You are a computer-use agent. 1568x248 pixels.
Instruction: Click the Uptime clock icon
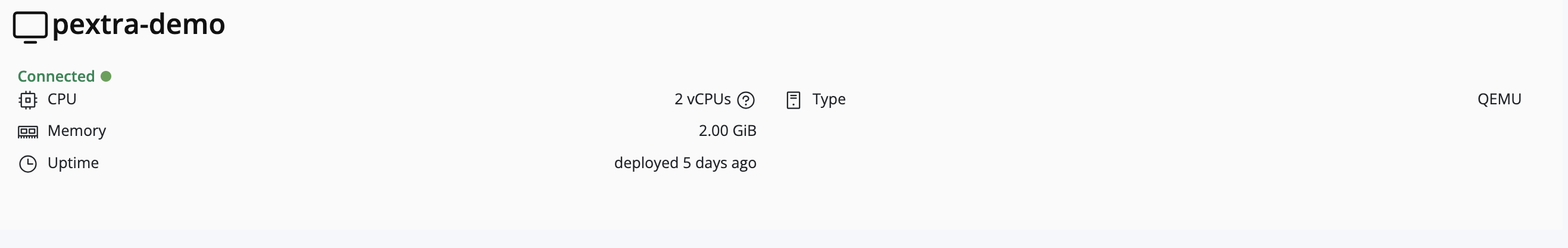(28, 164)
